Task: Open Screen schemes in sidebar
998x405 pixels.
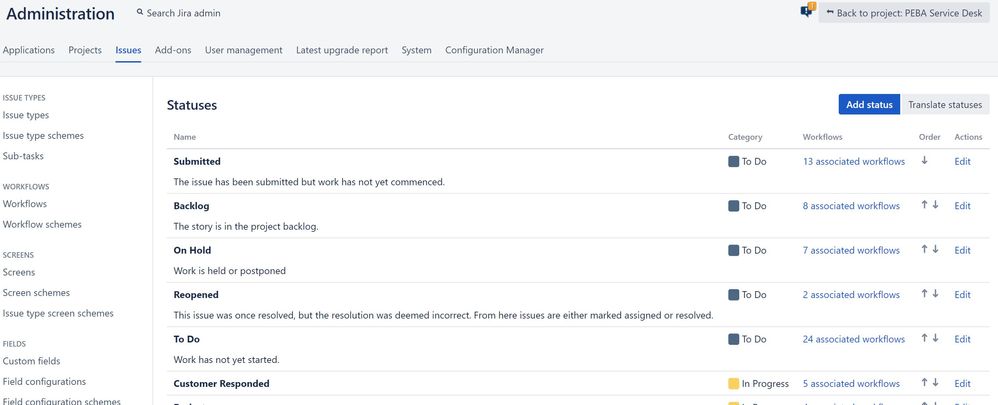Action: click(x=36, y=292)
